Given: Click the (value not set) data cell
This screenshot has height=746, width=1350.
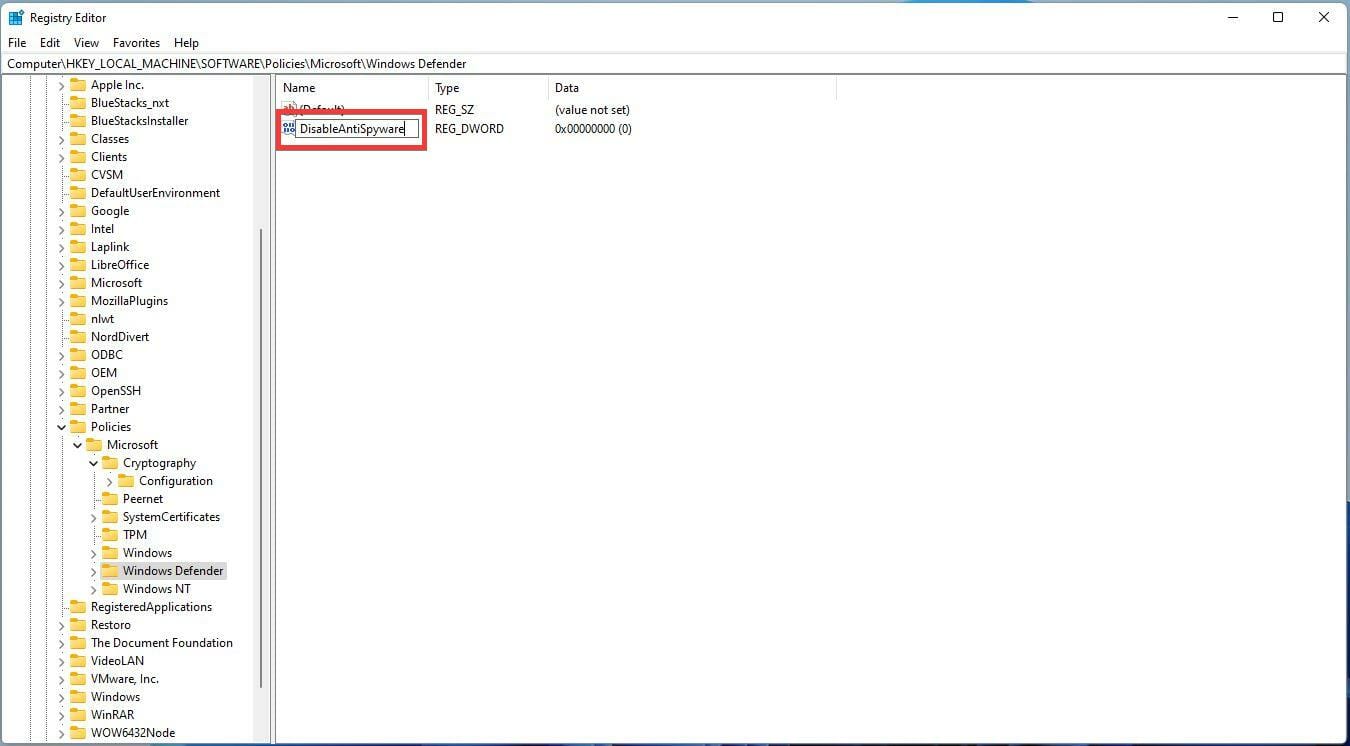Looking at the screenshot, I should [x=592, y=110].
